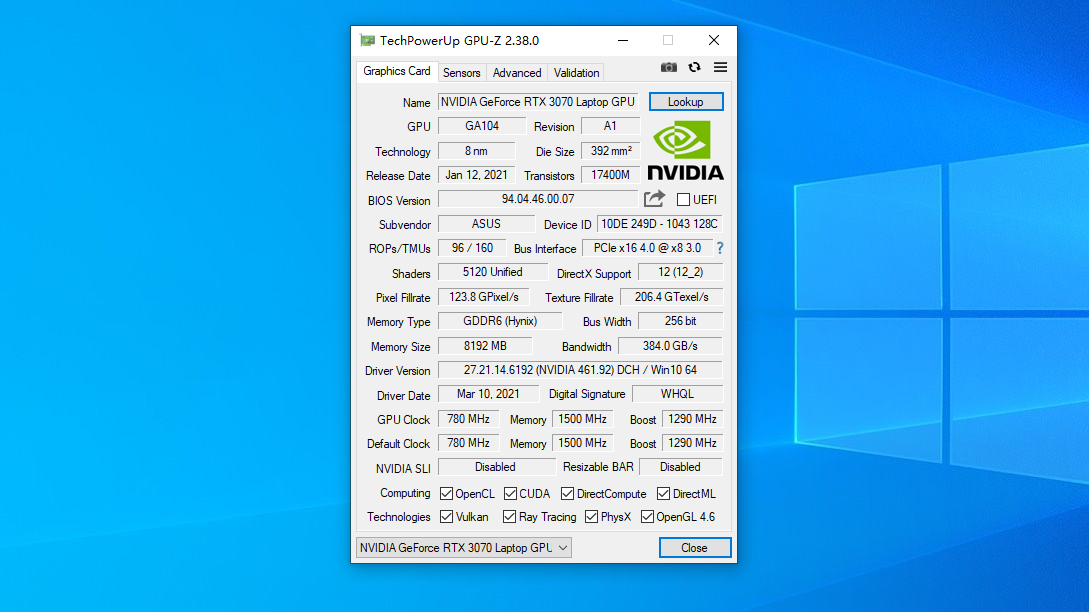Toggle the CUDA checkbox
The height and width of the screenshot is (612, 1089).
[510, 493]
